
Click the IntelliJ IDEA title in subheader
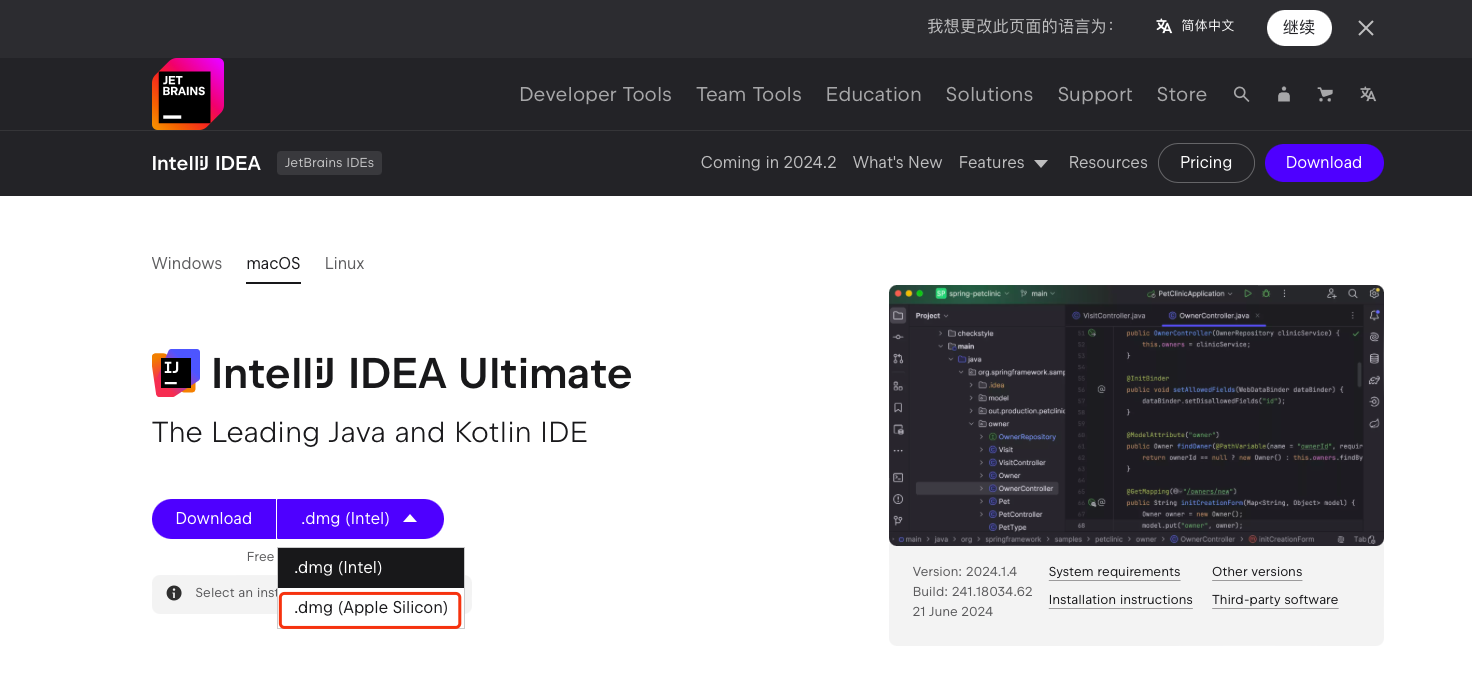pos(206,163)
